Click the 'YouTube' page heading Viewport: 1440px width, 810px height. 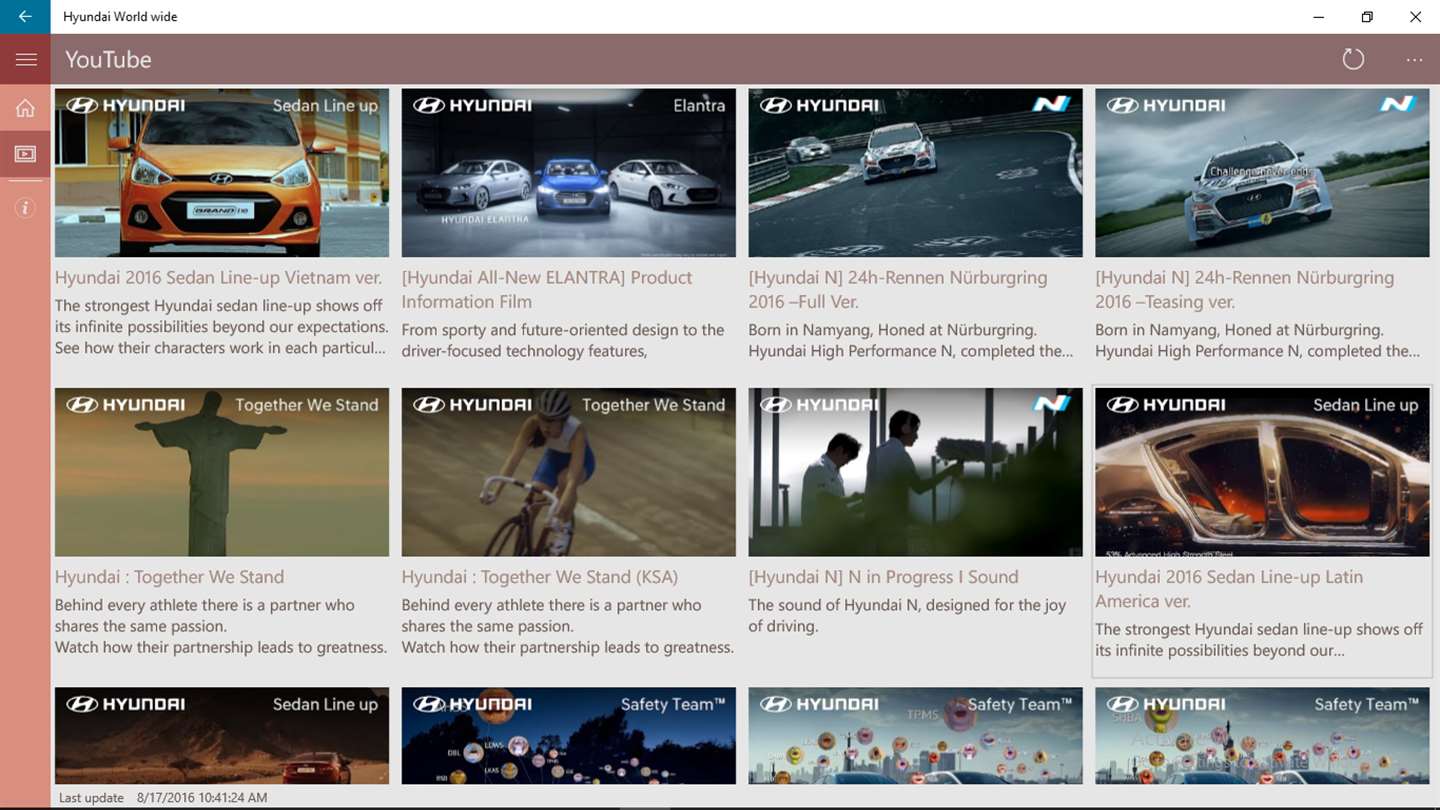108,60
